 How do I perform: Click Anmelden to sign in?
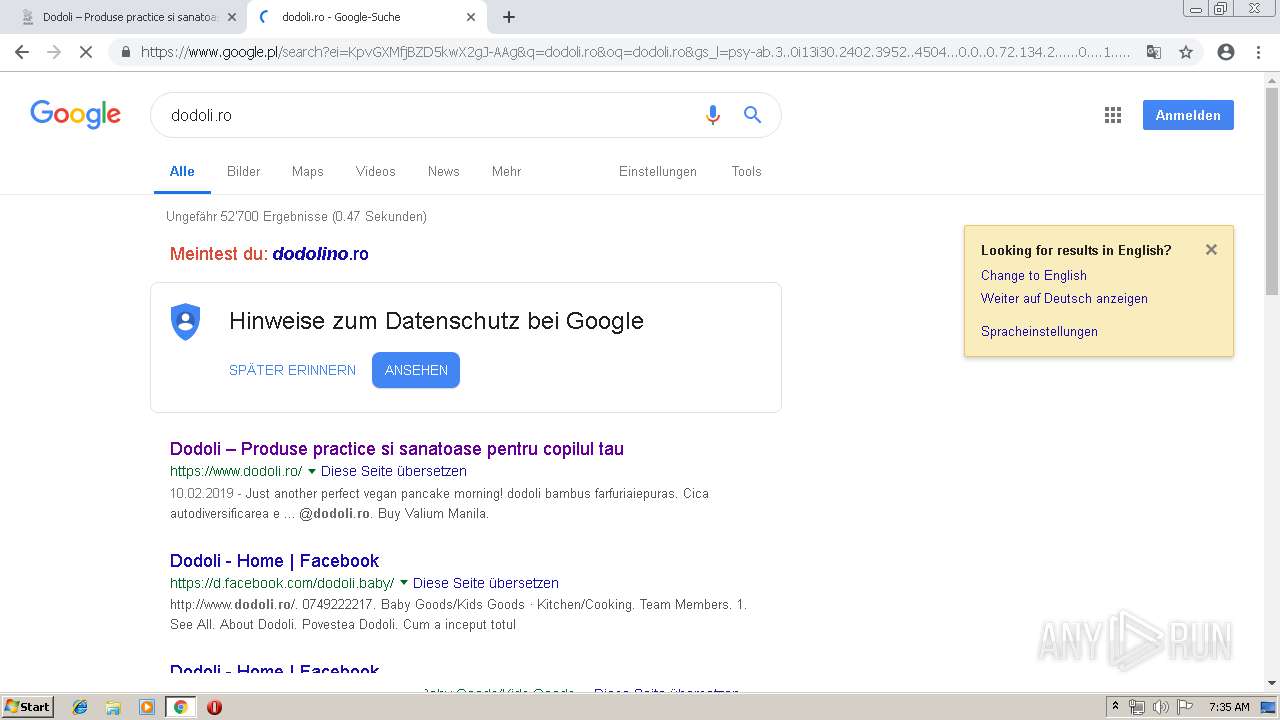pyautogui.click(x=1188, y=115)
